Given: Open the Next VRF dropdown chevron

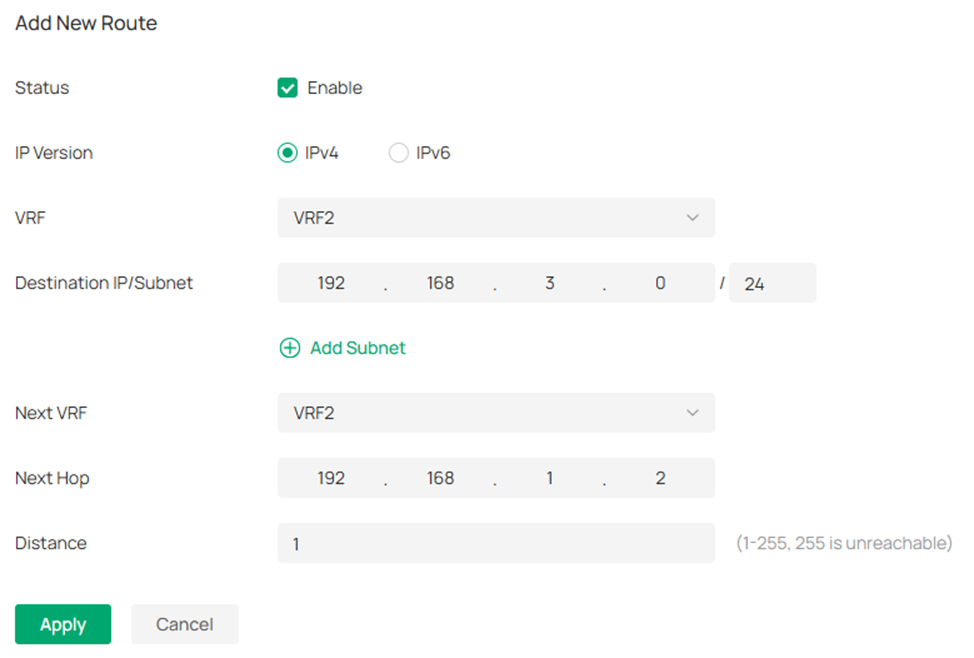Looking at the screenshot, I should 693,412.
